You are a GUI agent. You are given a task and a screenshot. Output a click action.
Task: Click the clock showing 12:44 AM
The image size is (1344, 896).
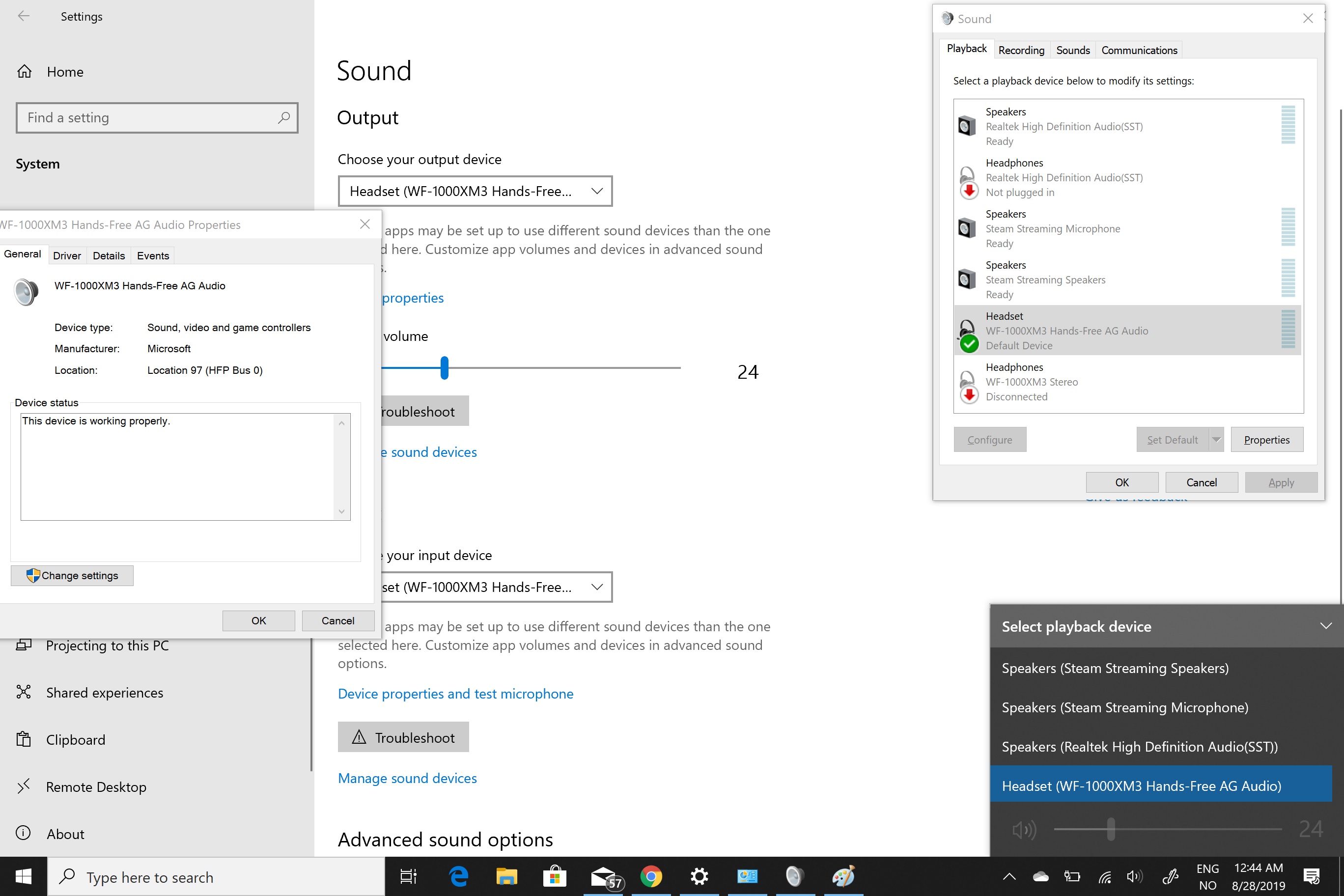1259,876
